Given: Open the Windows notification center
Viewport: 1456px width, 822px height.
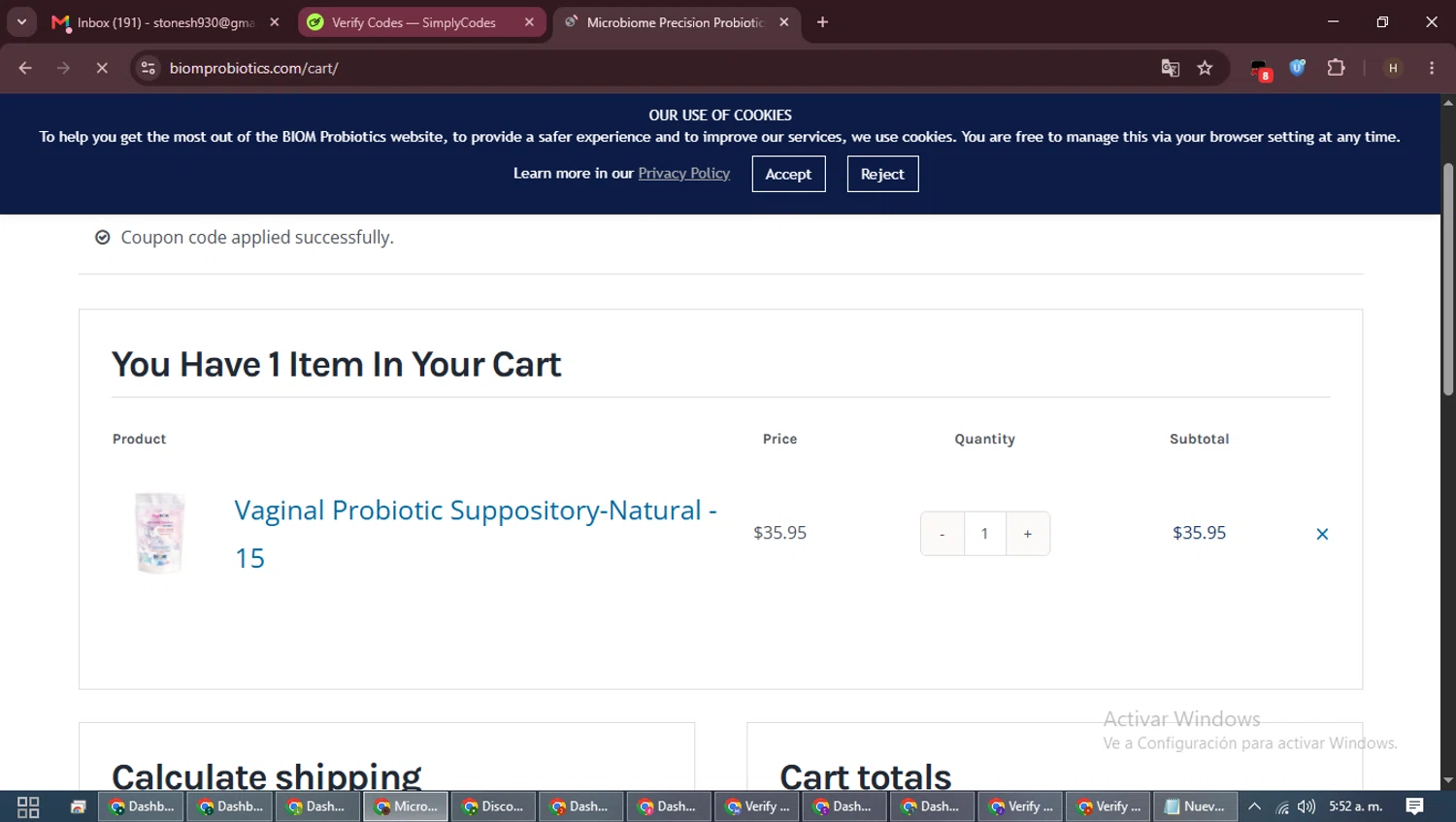Looking at the screenshot, I should coord(1415,806).
